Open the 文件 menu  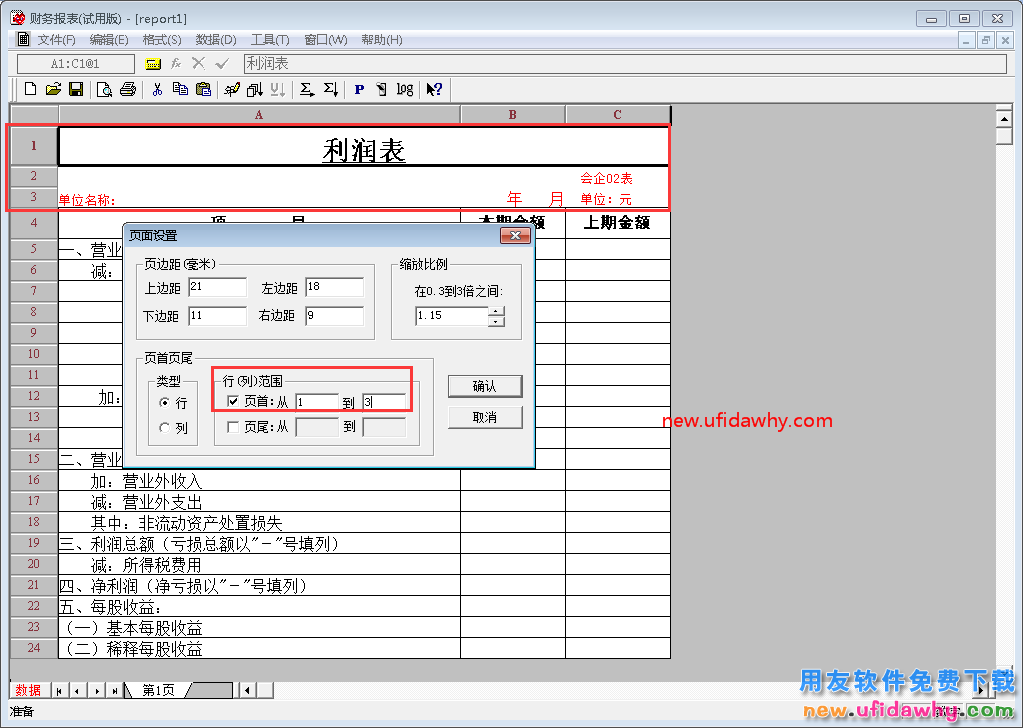[x=54, y=39]
